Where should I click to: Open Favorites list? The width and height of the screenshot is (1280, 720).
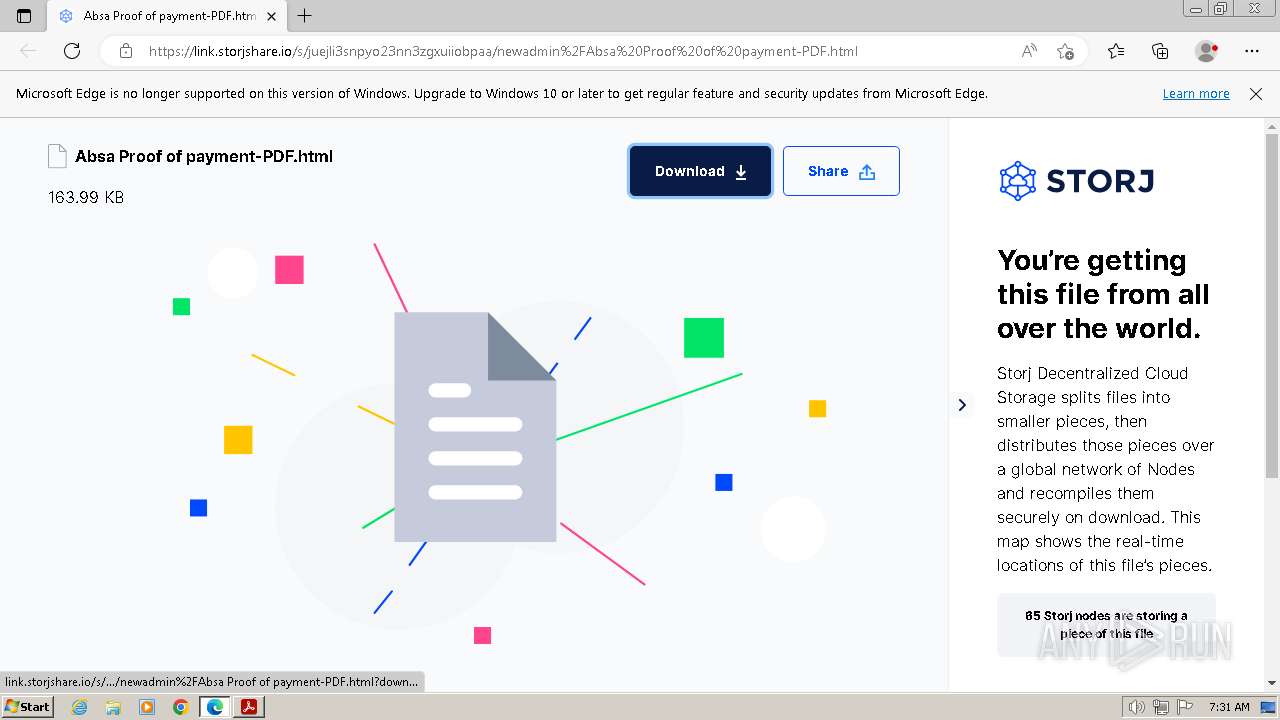click(x=1116, y=51)
